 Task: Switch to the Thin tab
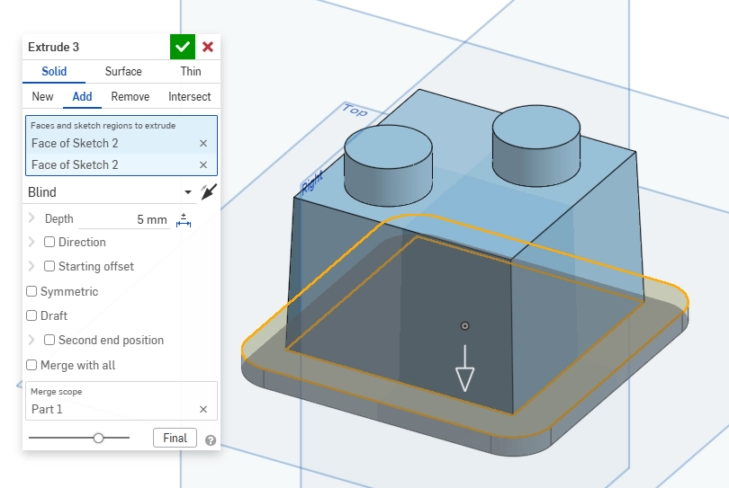pos(191,72)
